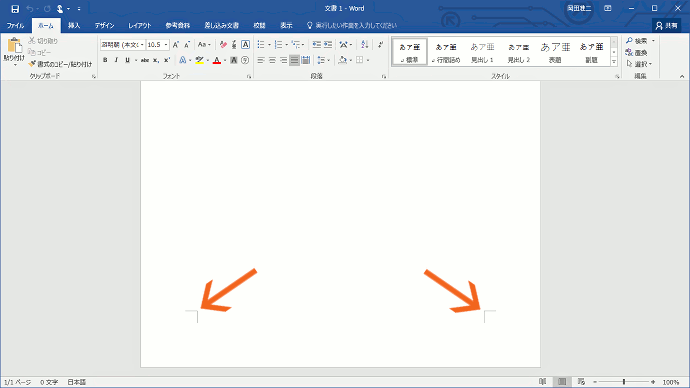This screenshot has width=690, height=388.
Task: Click Grow Font icon
Action: pyautogui.click(x=176, y=45)
